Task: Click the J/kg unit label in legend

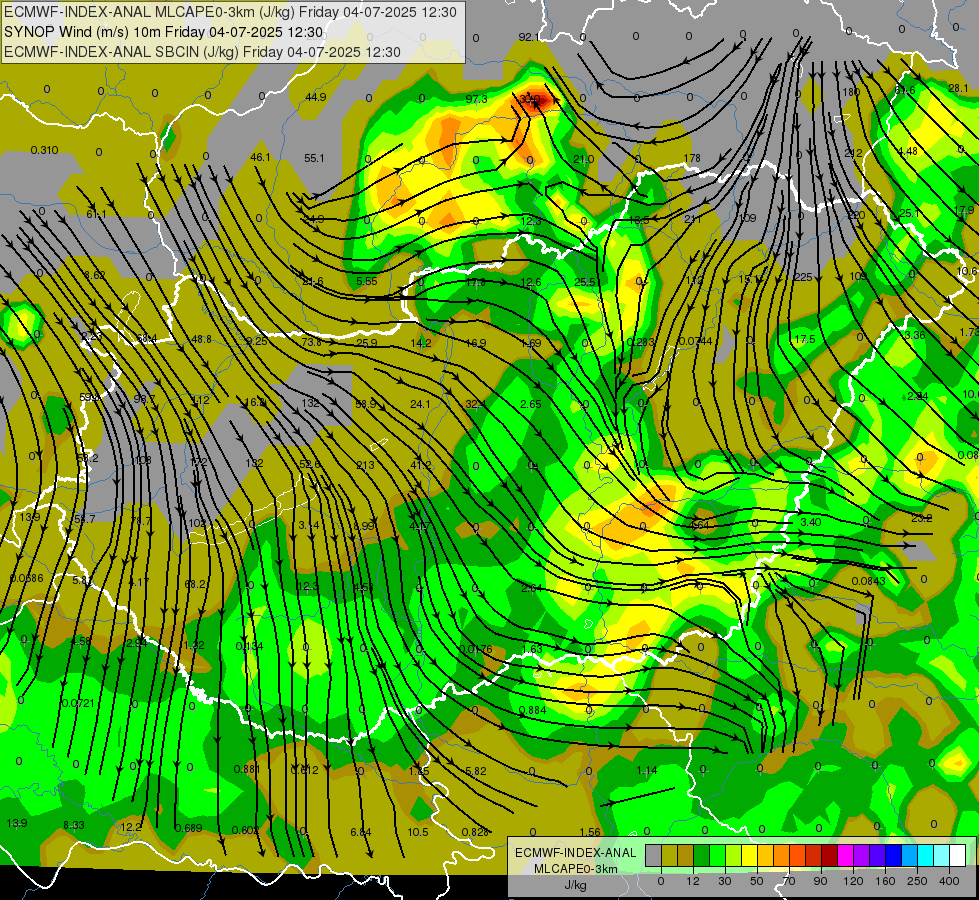Action: pos(575,885)
